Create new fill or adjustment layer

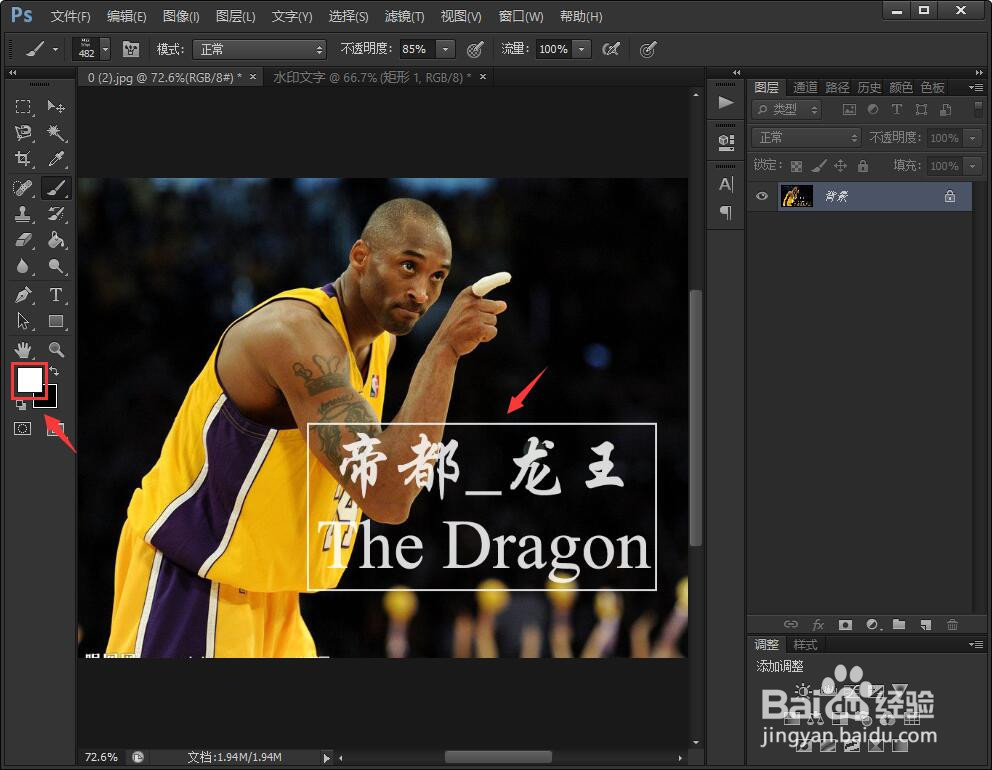tap(872, 625)
